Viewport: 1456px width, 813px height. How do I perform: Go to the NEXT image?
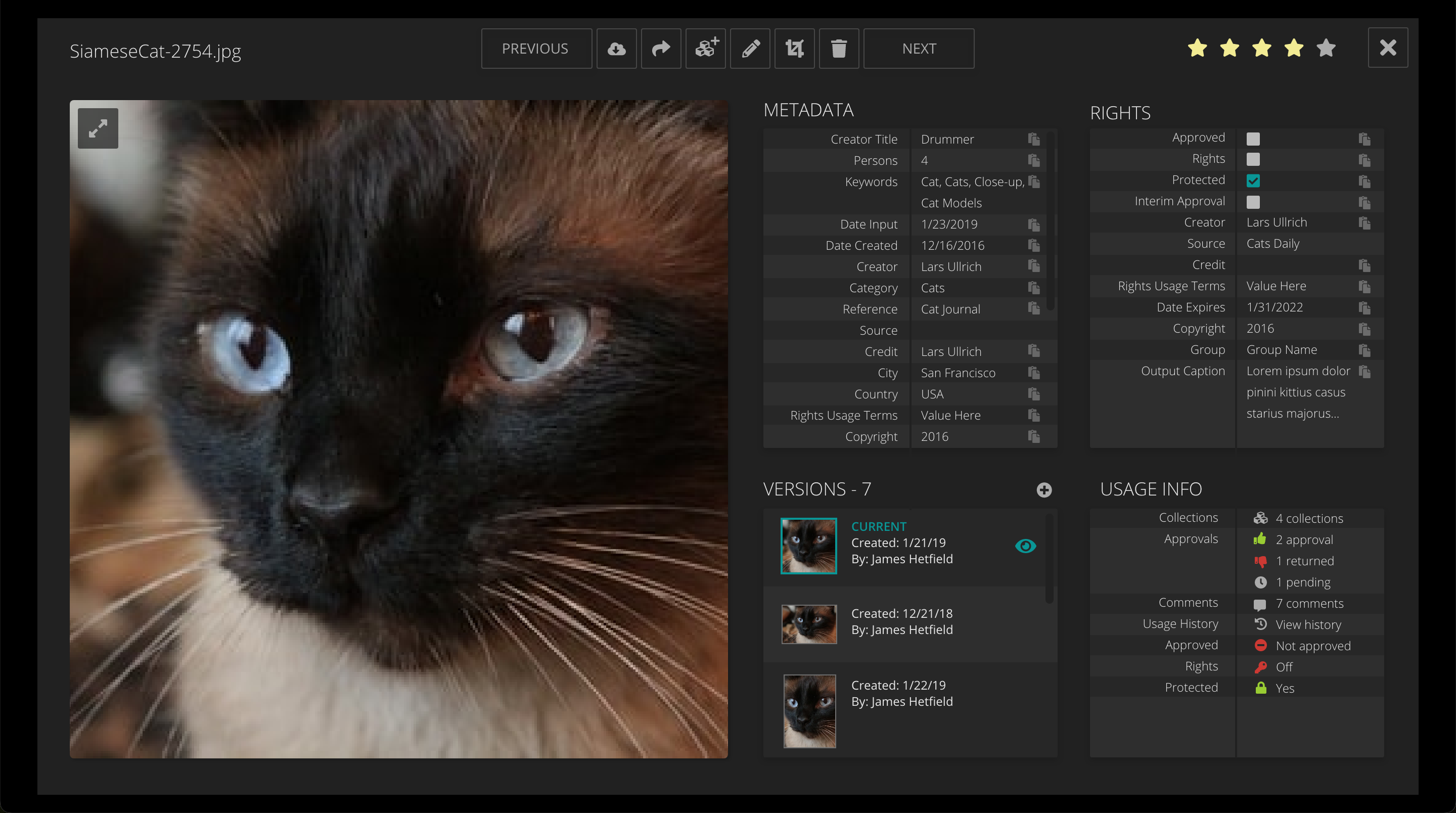[x=919, y=49]
